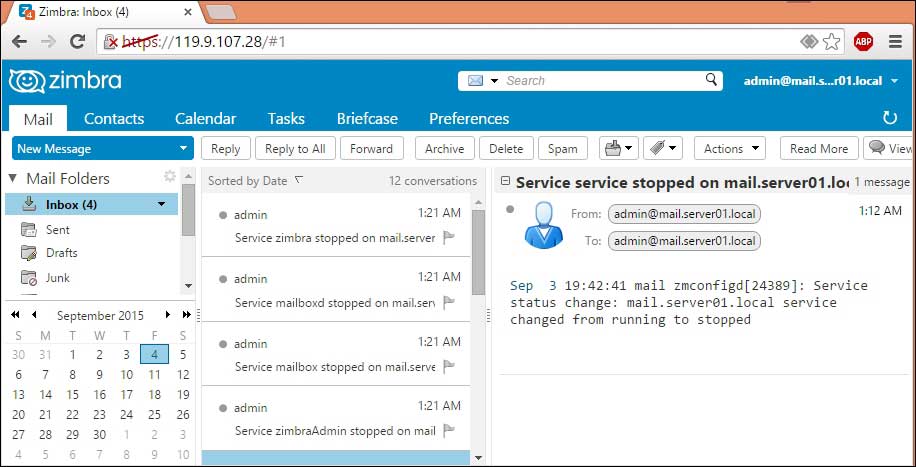This screenshot has height=467, width=916.
Task: Open the search type dropdown
Action: click(x=494, y=81)
